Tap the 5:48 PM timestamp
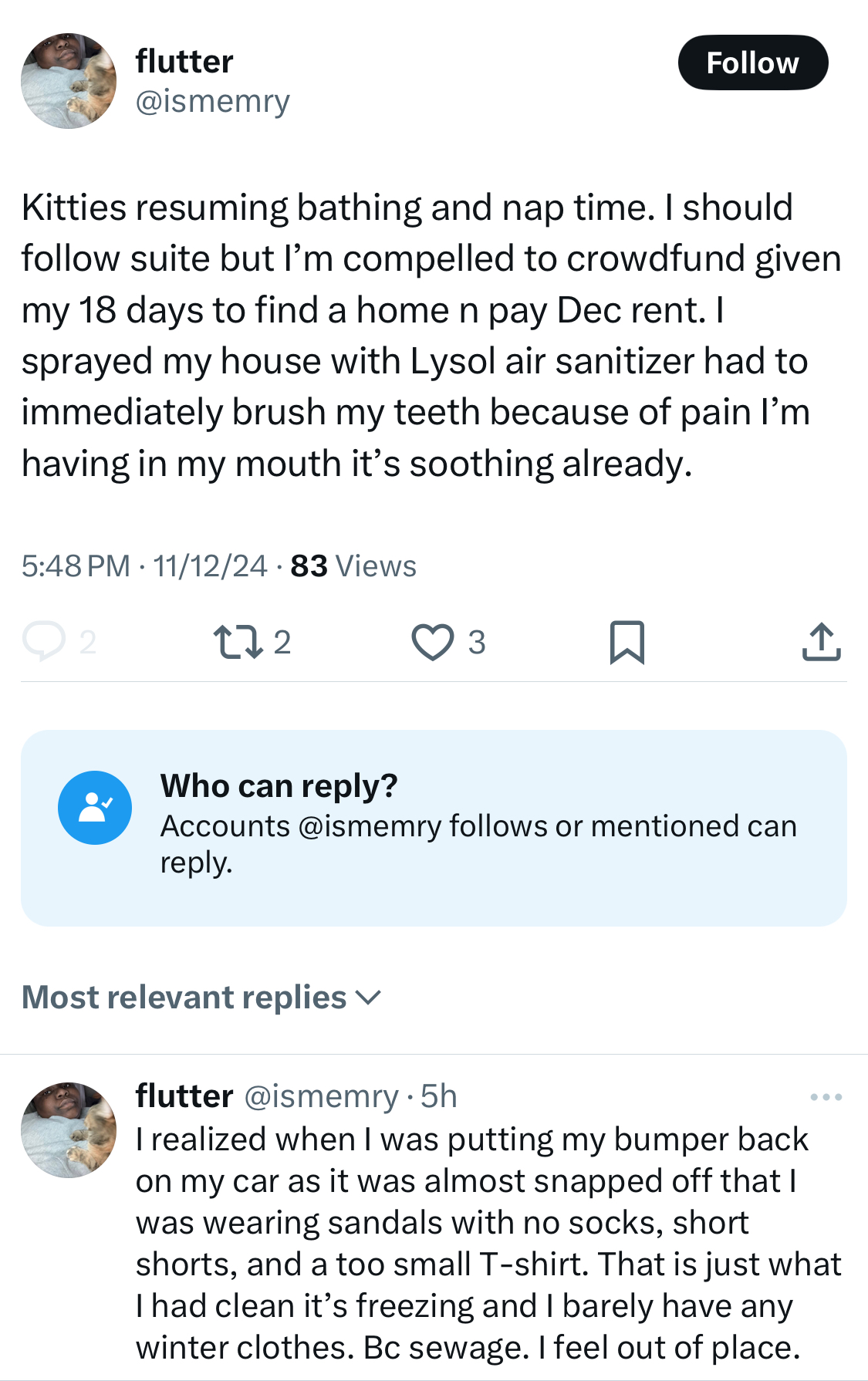 pos(76,566)
